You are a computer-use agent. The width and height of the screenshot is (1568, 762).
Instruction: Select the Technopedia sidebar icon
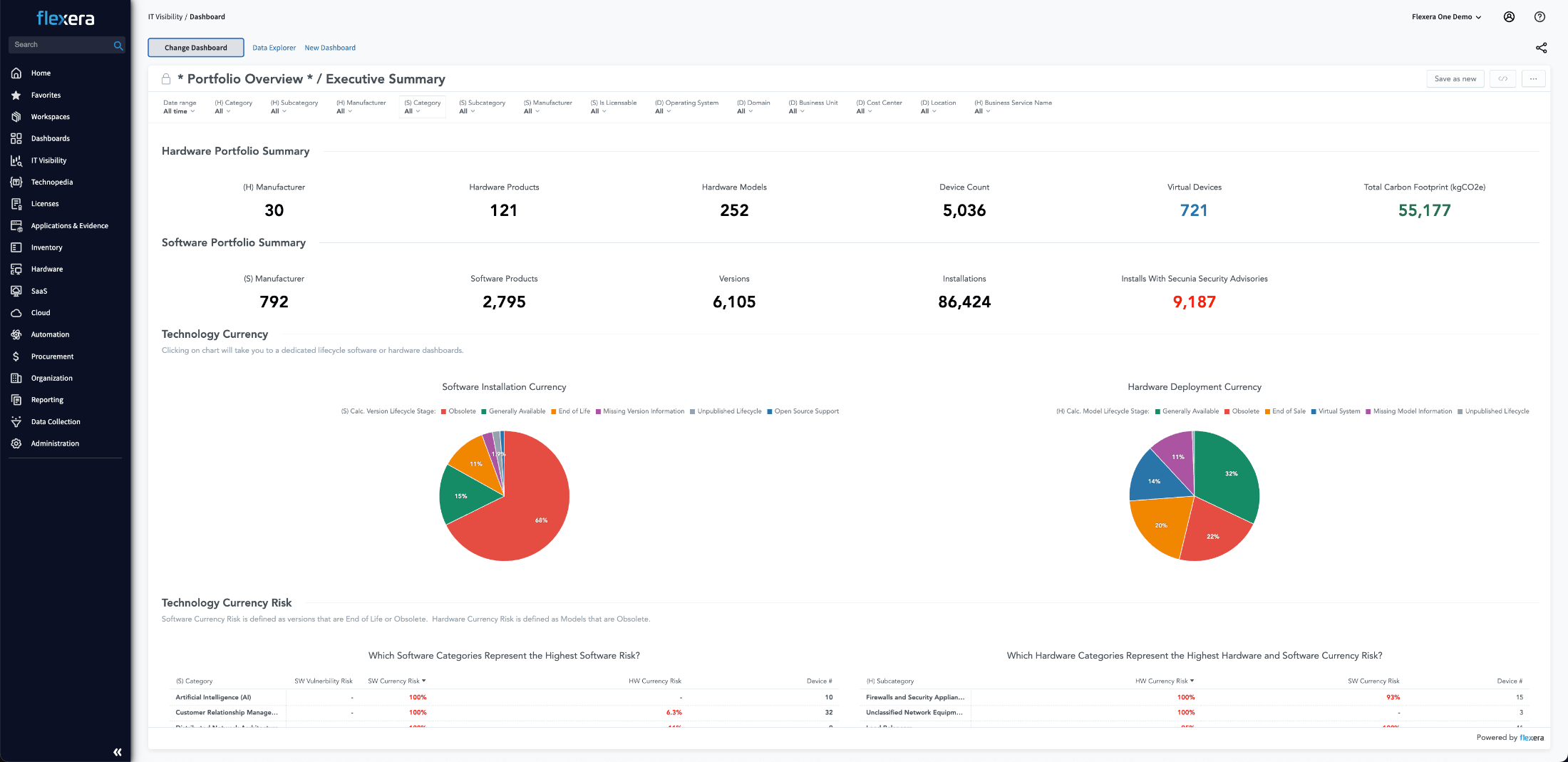[x=16, y=182]
